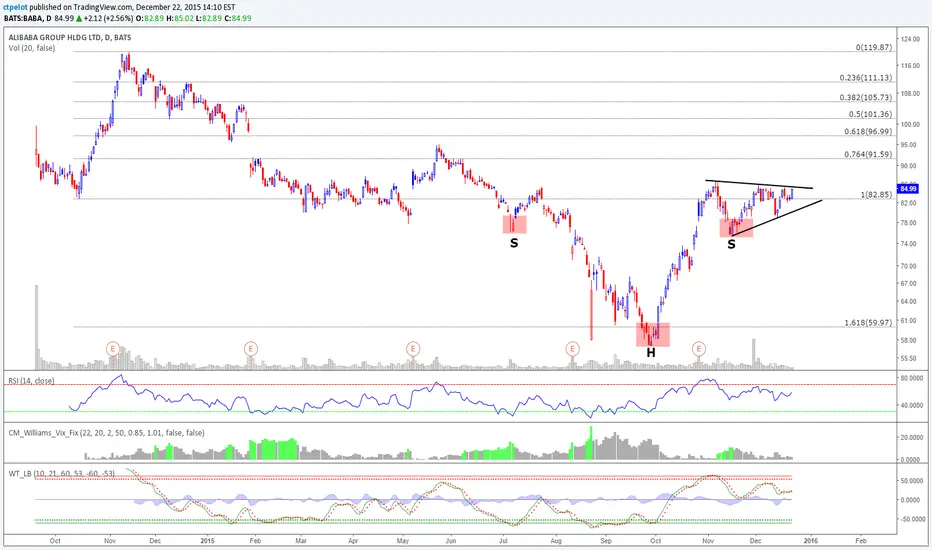Select the red left shoulder box near July
Viewport: 932px width, 550px height.
click(515, 224)
